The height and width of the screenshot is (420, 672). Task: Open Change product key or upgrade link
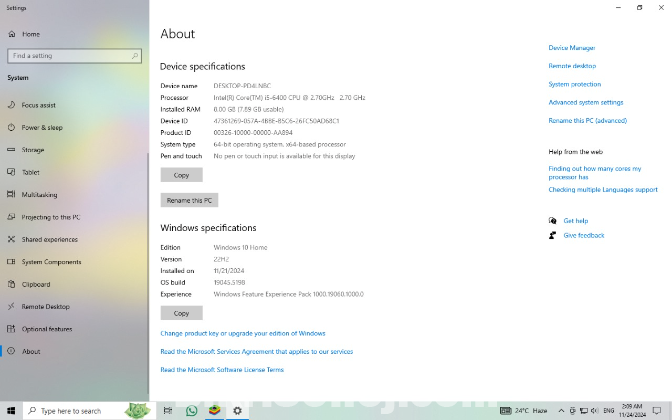coord(243,333)
